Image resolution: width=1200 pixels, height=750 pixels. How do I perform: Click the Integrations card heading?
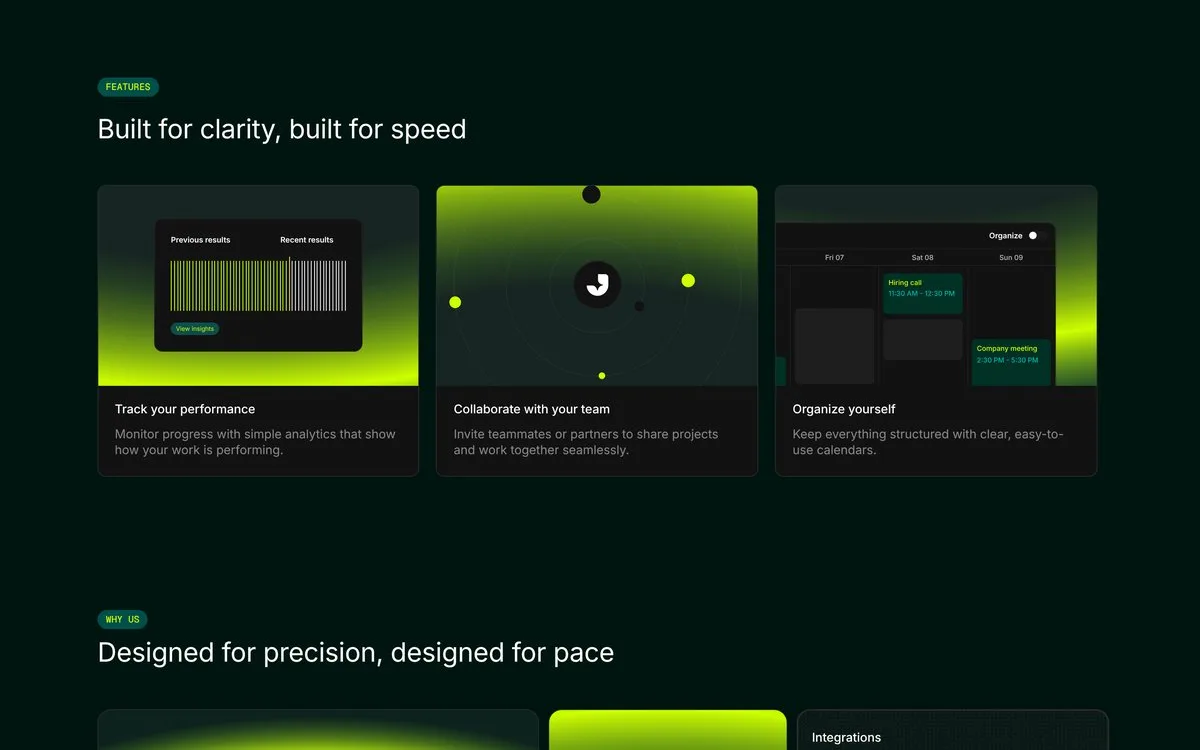[x=846, y=737]
